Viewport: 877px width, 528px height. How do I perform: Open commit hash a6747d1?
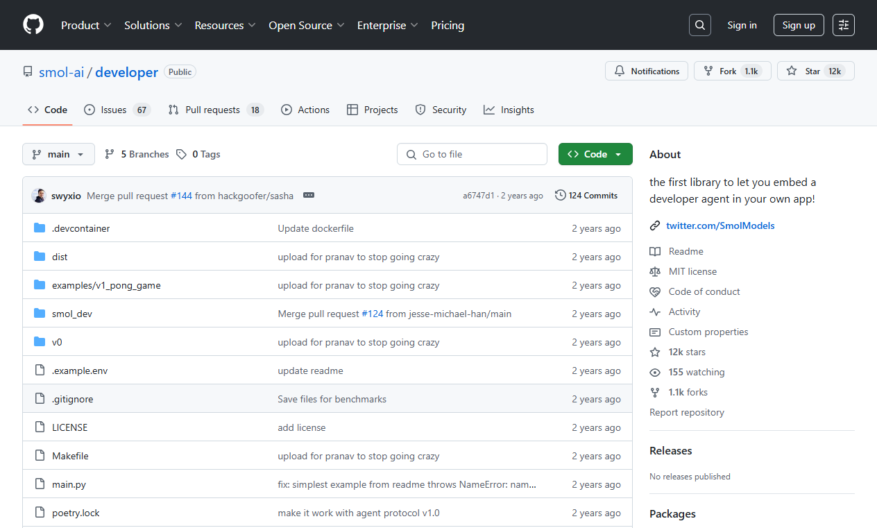(478, 196)
